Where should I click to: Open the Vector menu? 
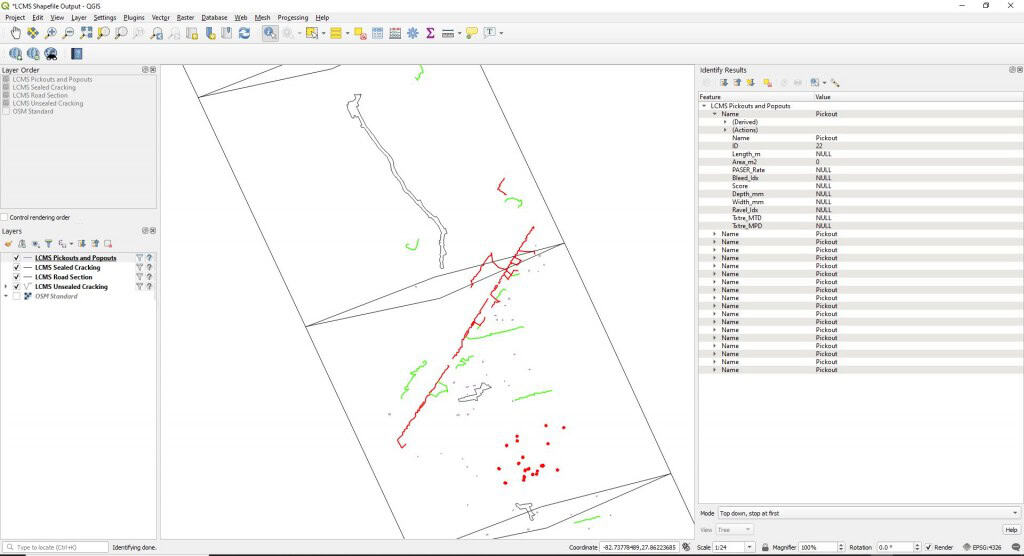tap(161, 18)
